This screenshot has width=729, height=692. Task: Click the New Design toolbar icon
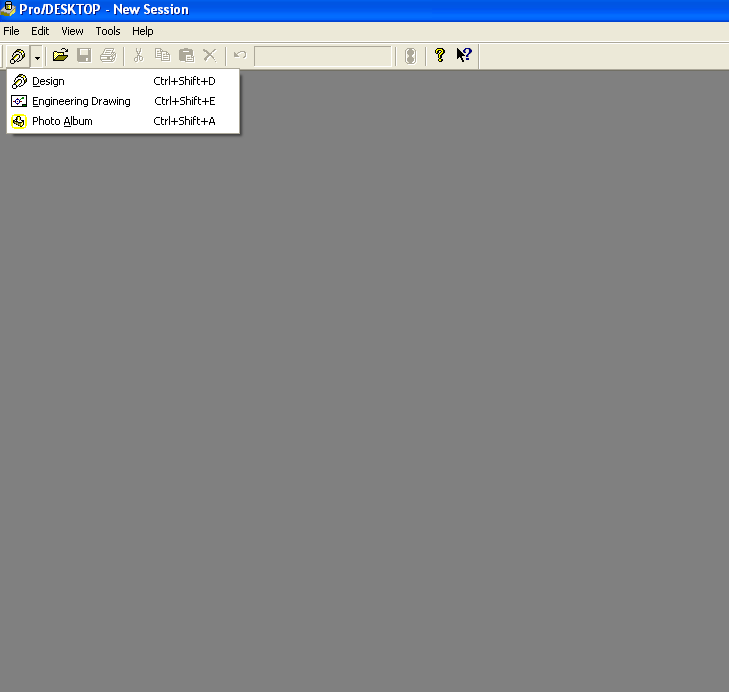[x=18, y=56]
